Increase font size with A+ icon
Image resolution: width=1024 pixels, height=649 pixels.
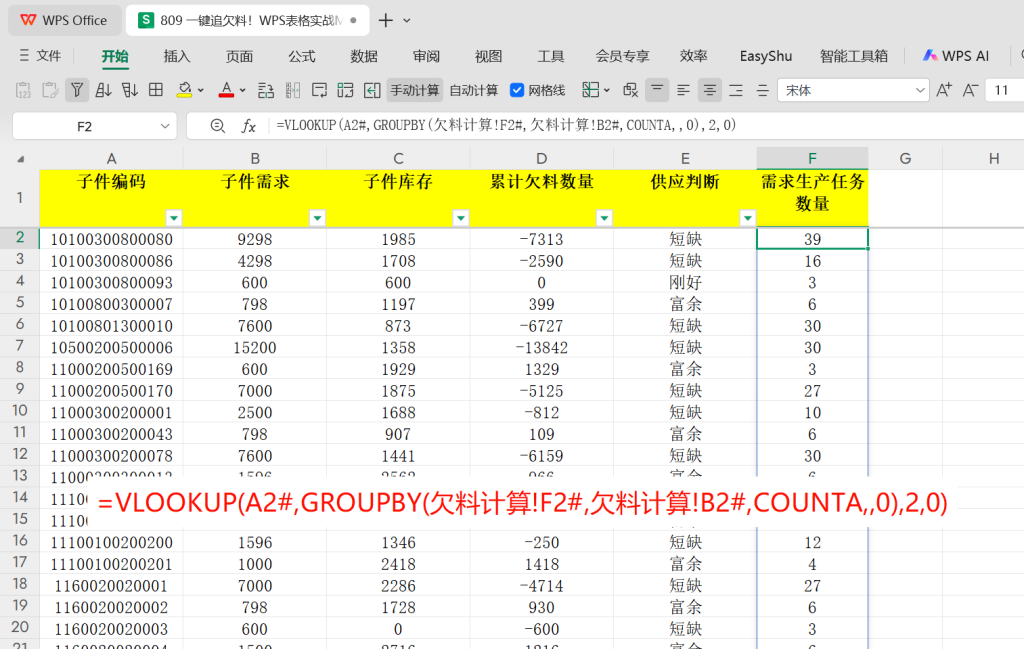point(944,90)
